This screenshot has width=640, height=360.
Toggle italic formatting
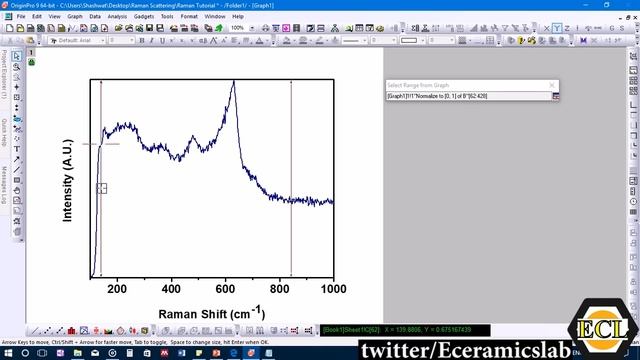[x=152, y=40]
